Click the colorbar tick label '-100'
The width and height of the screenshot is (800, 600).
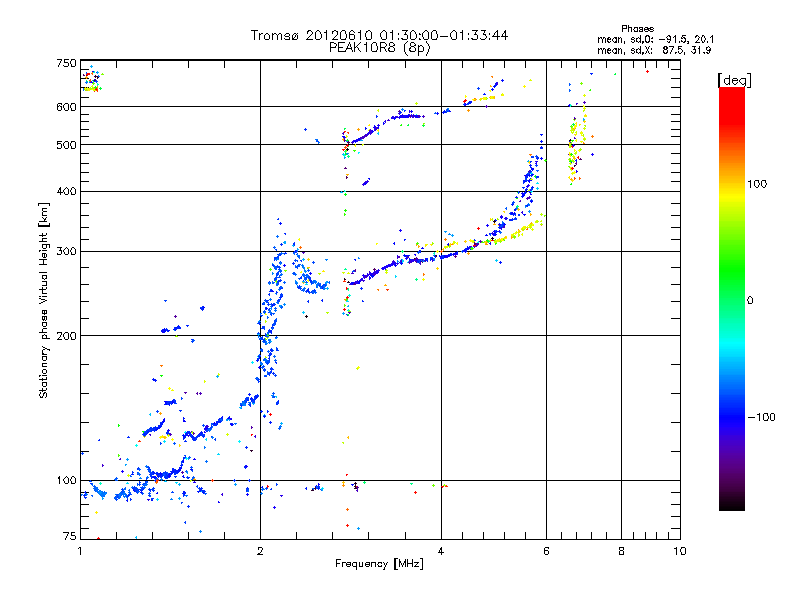[x=761, y=417]
